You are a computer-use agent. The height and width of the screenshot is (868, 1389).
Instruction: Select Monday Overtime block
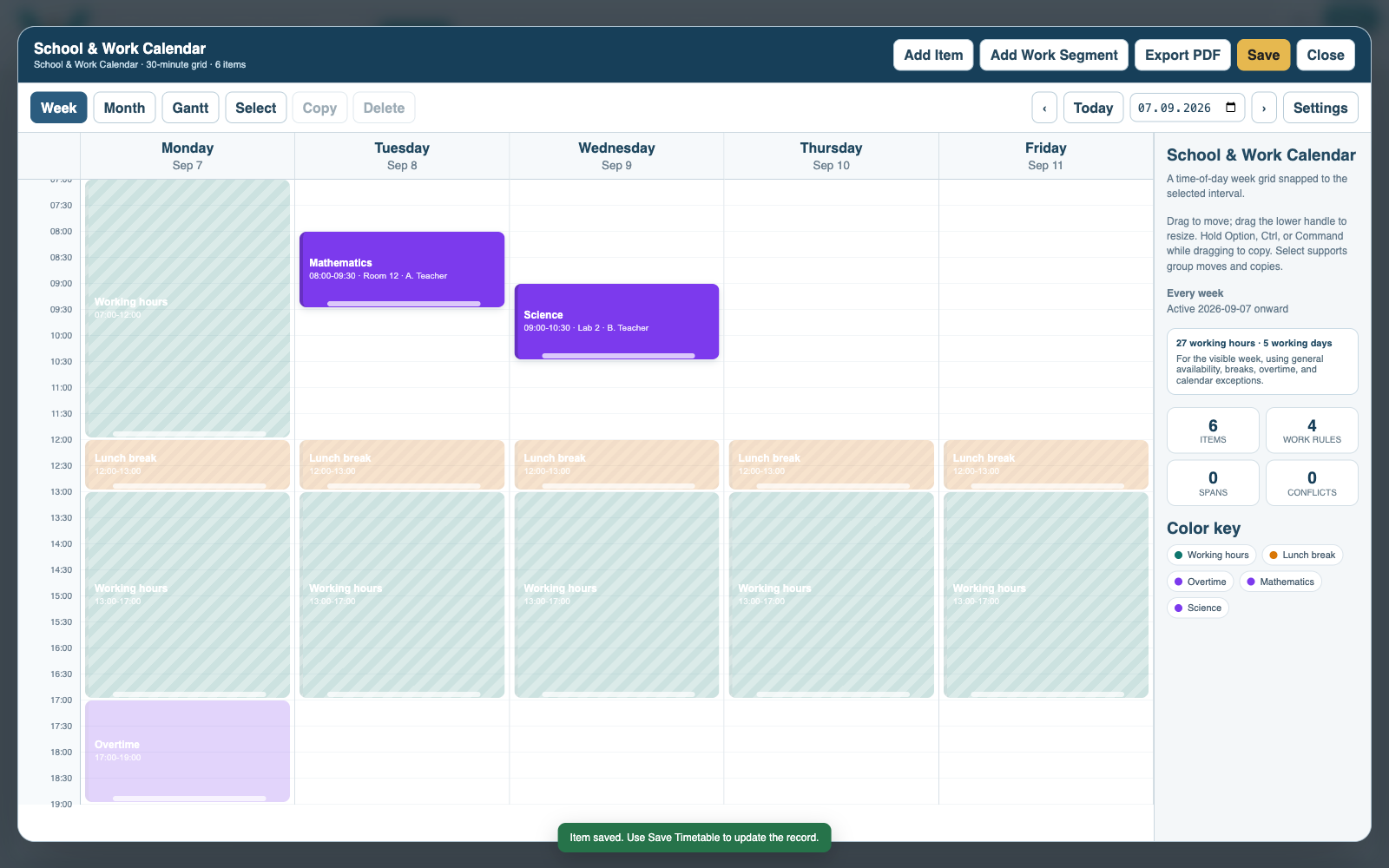point(188,750)
